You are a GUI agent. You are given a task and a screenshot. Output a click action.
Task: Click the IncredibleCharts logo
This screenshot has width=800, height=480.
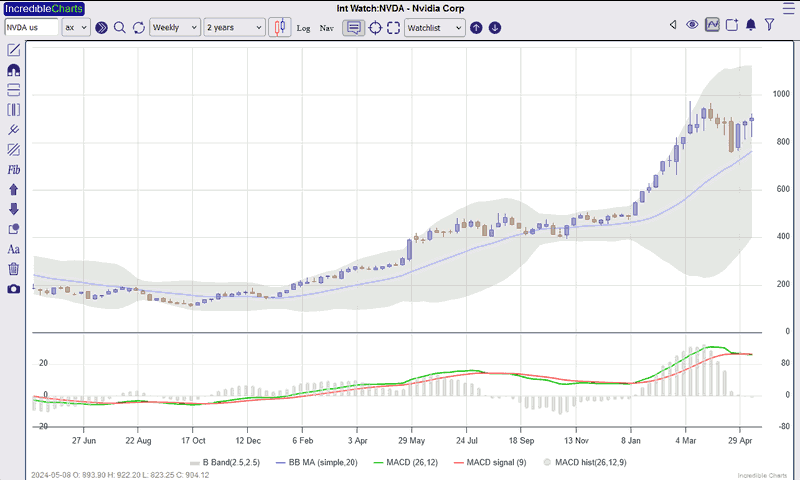pos(44,9)
